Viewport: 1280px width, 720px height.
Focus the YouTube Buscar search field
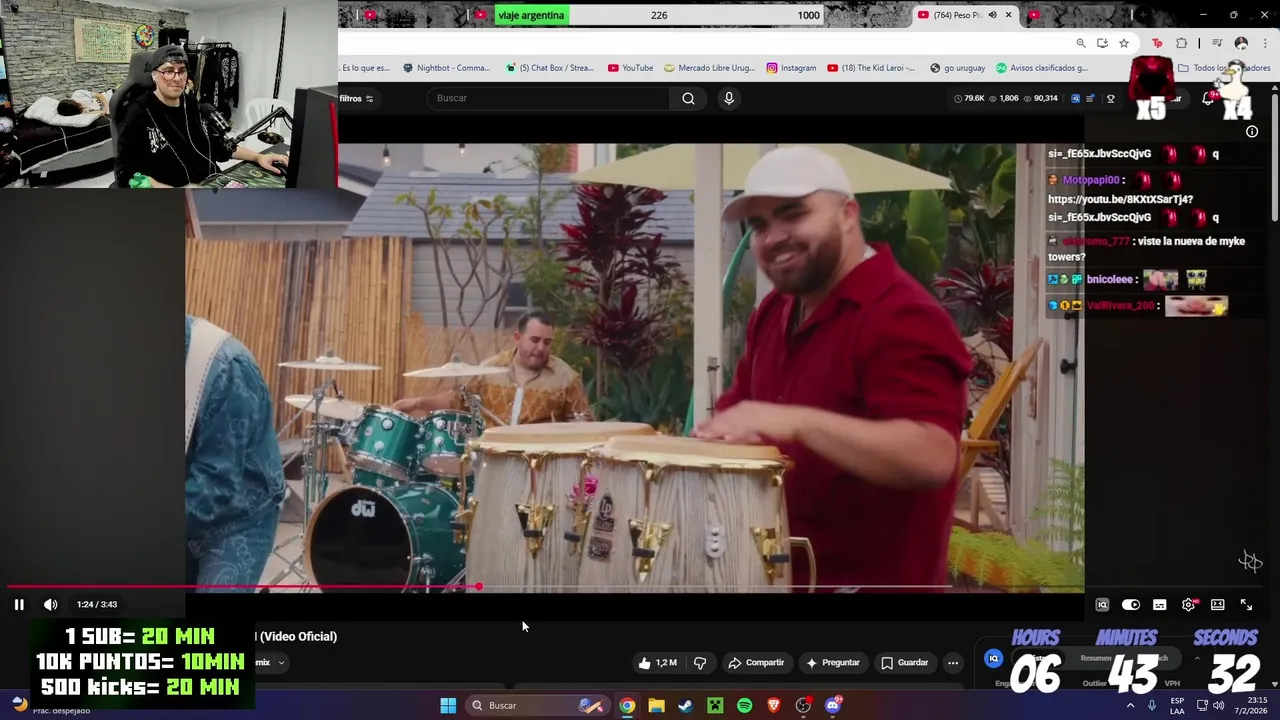pyautogui.click(x=550, y=98)
